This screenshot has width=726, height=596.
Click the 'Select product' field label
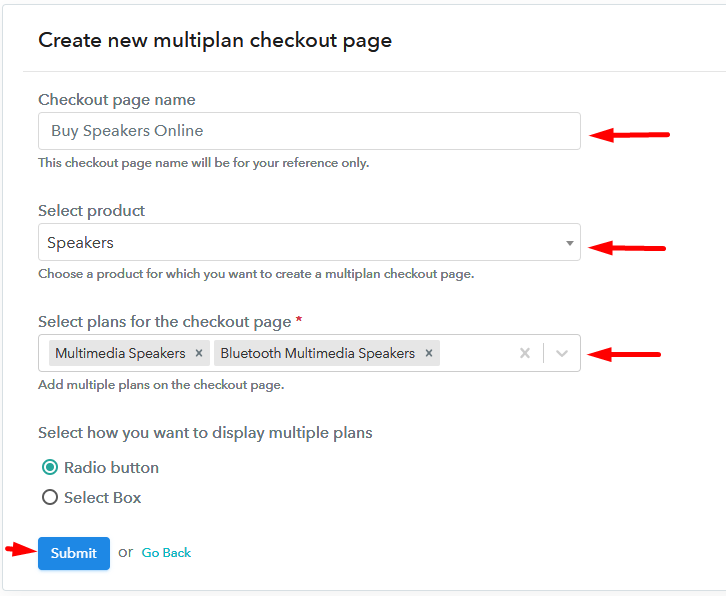91,211
